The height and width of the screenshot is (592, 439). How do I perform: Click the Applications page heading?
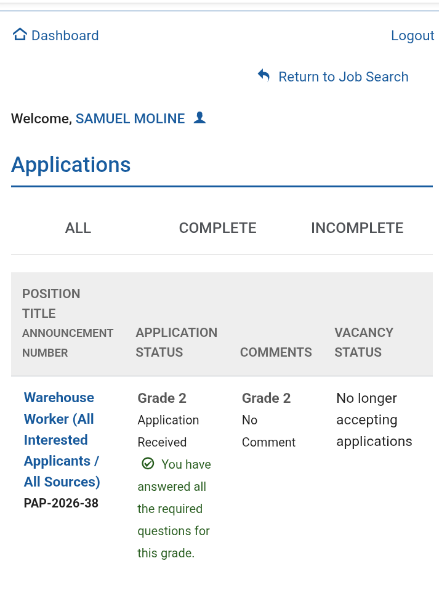(71, 165)
